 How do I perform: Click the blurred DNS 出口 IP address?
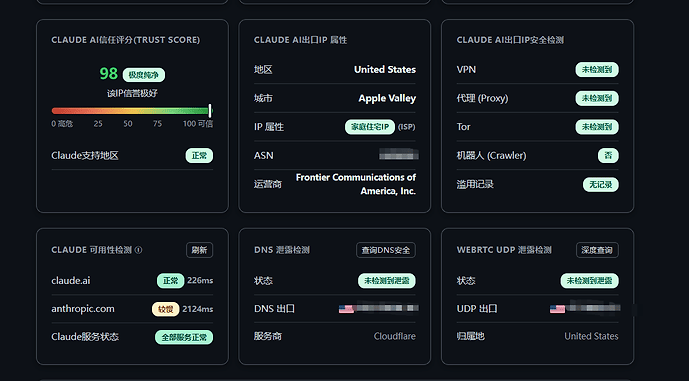(x=387, y=308)
